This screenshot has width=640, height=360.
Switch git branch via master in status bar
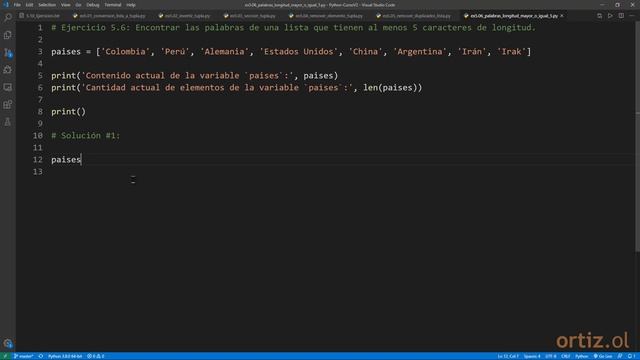pyautogui.click(x=24, y=356)
